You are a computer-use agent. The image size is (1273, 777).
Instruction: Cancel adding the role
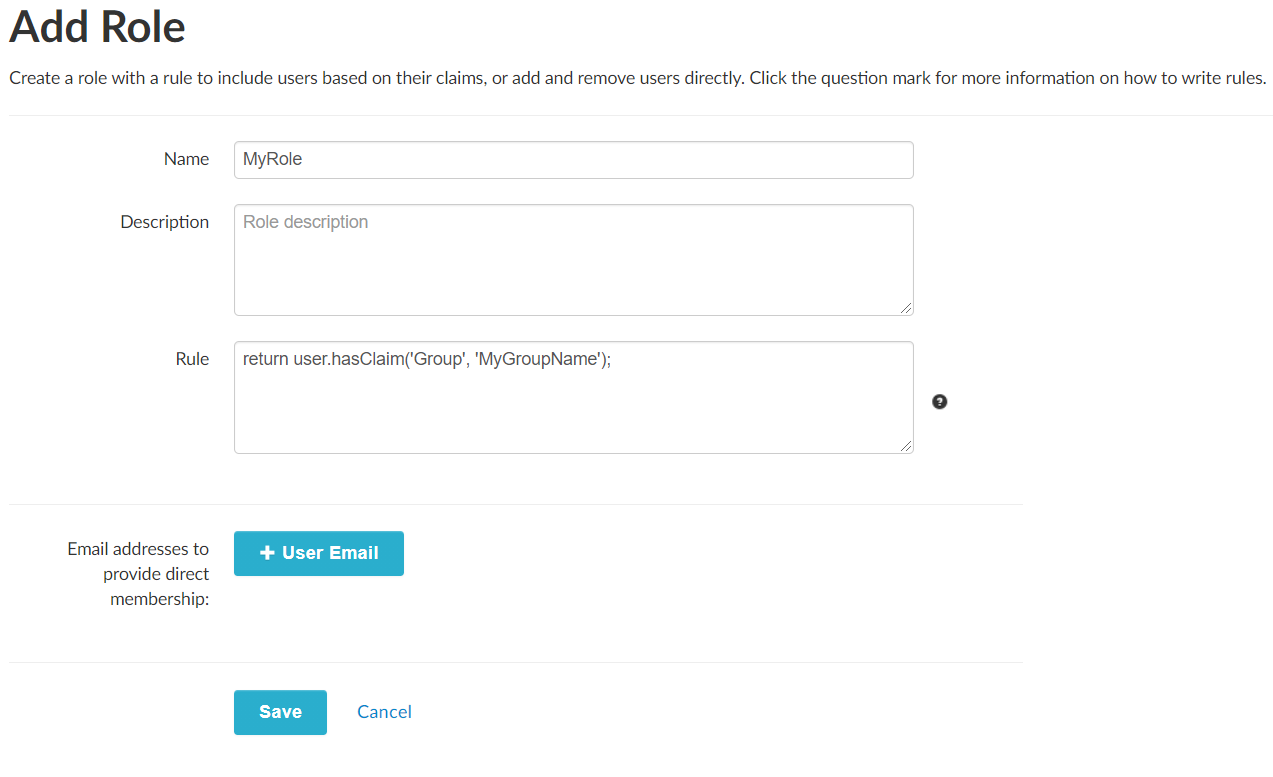(x=384, y=712)
